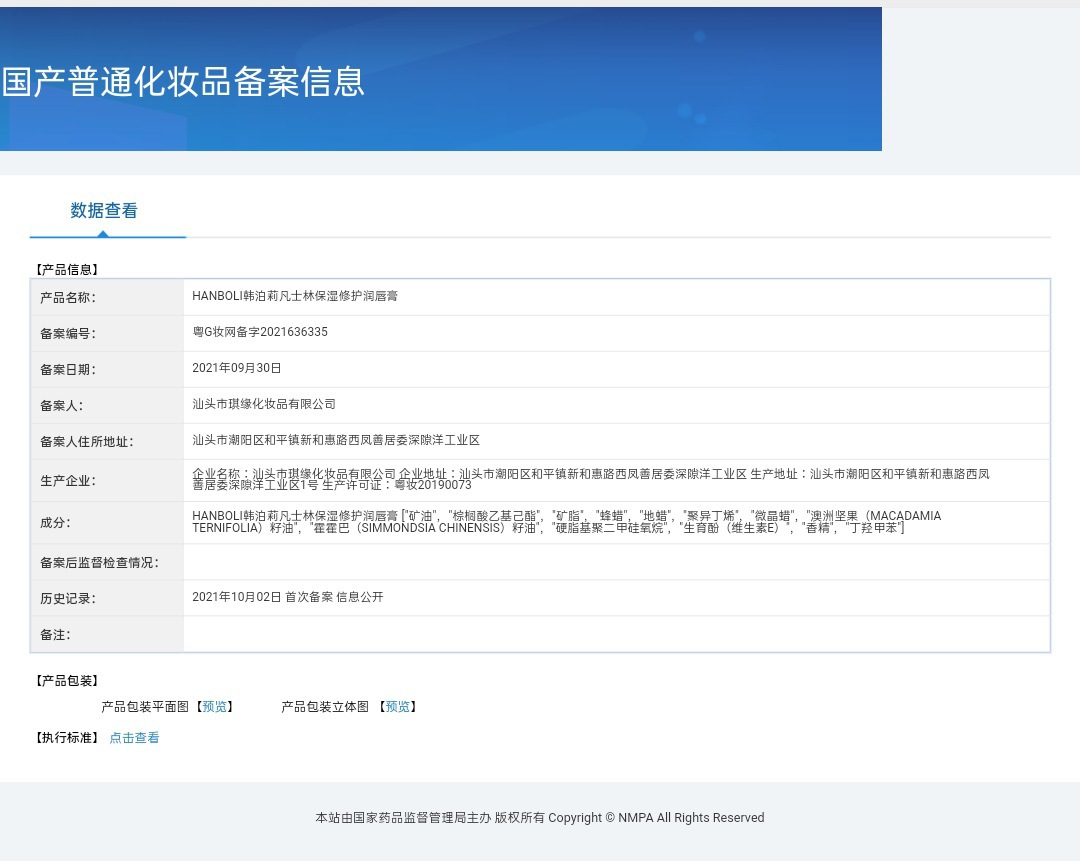This screenshot has height=861, width=1080.
Task: Click the 备案后监督检查情况 row label
Action: point(99,563)
